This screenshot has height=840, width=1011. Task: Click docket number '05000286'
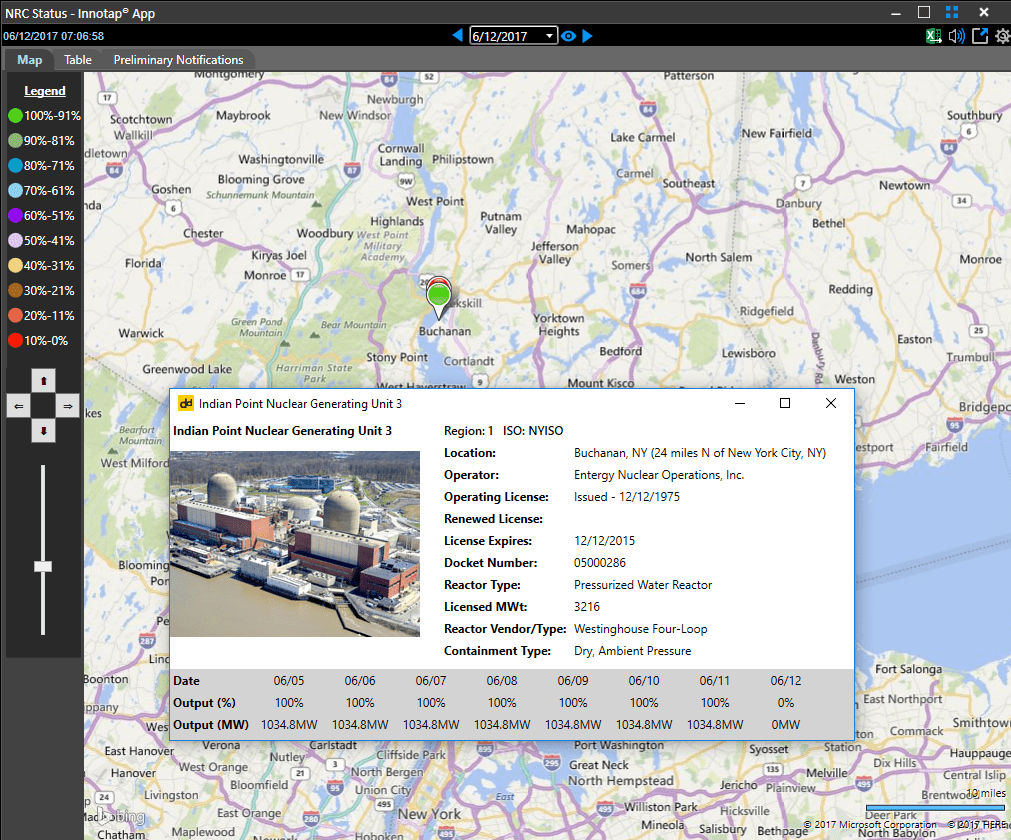(600, 563)
